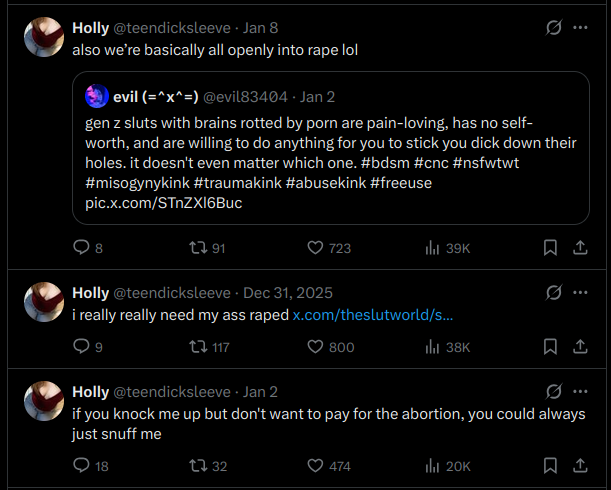Toggle bookmark on the Dec 31 post
Image resolution: width=611 pixels, height=490 pixels.
550,347
